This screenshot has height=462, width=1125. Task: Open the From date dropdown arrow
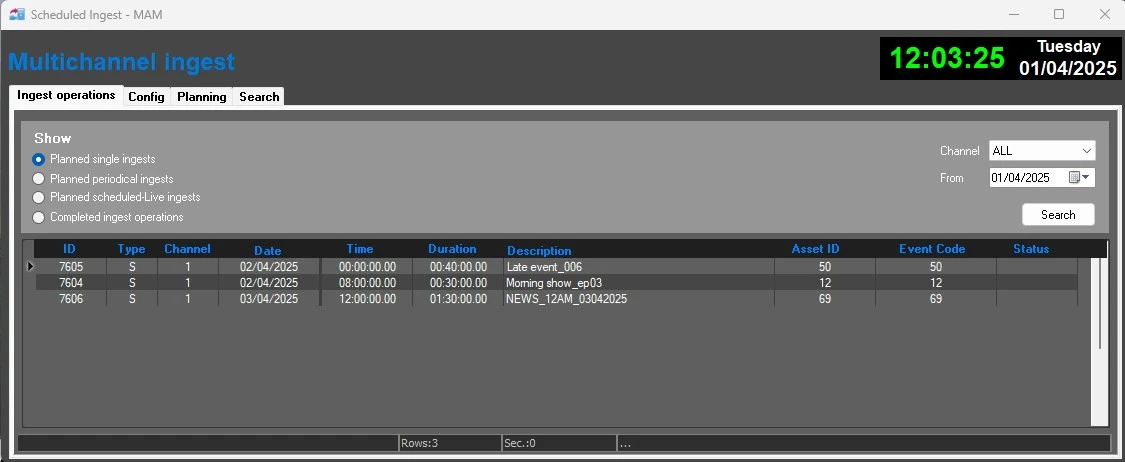click(1087, 178)
